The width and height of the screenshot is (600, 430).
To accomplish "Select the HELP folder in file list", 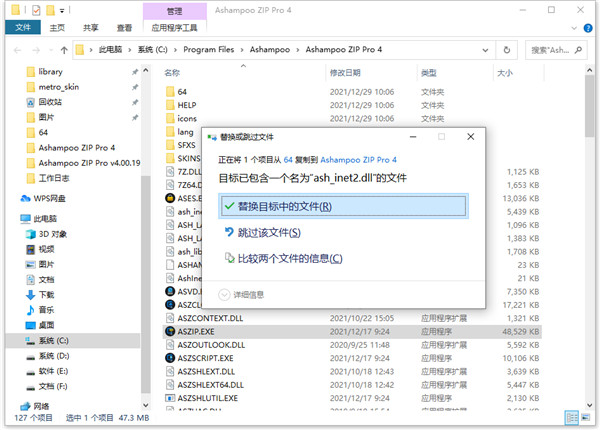I will point(187,105).
